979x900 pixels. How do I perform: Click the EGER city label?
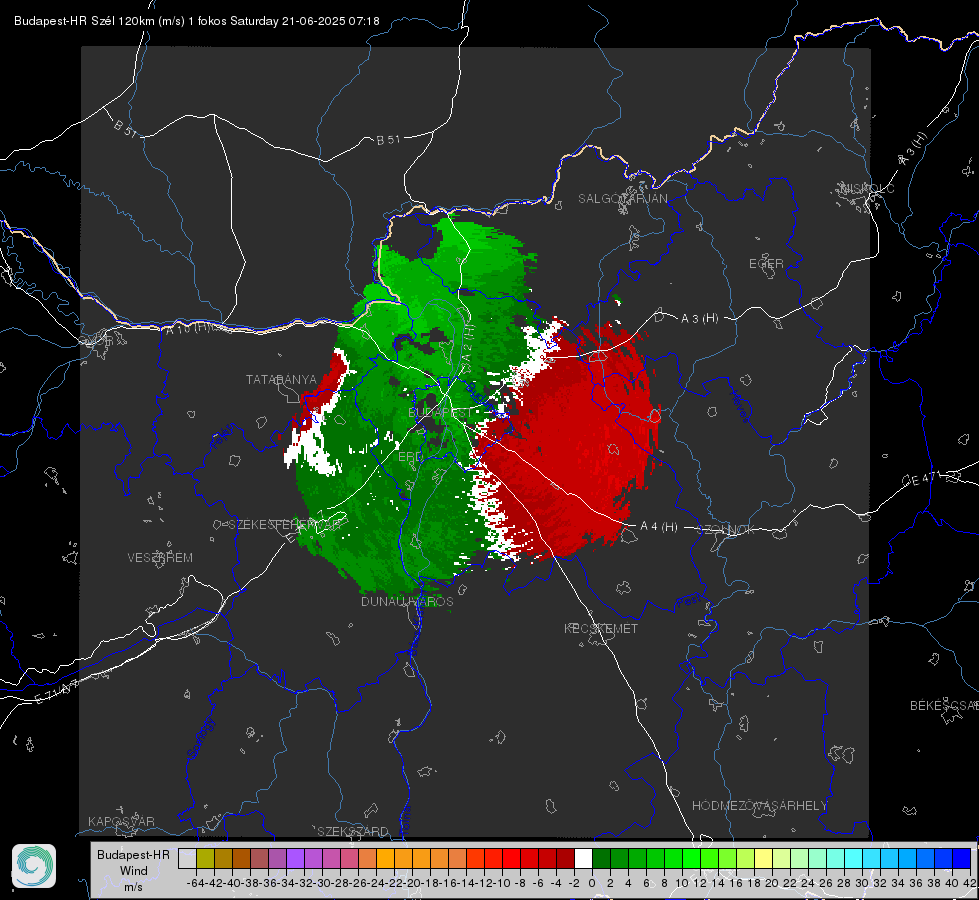(766, 264)
